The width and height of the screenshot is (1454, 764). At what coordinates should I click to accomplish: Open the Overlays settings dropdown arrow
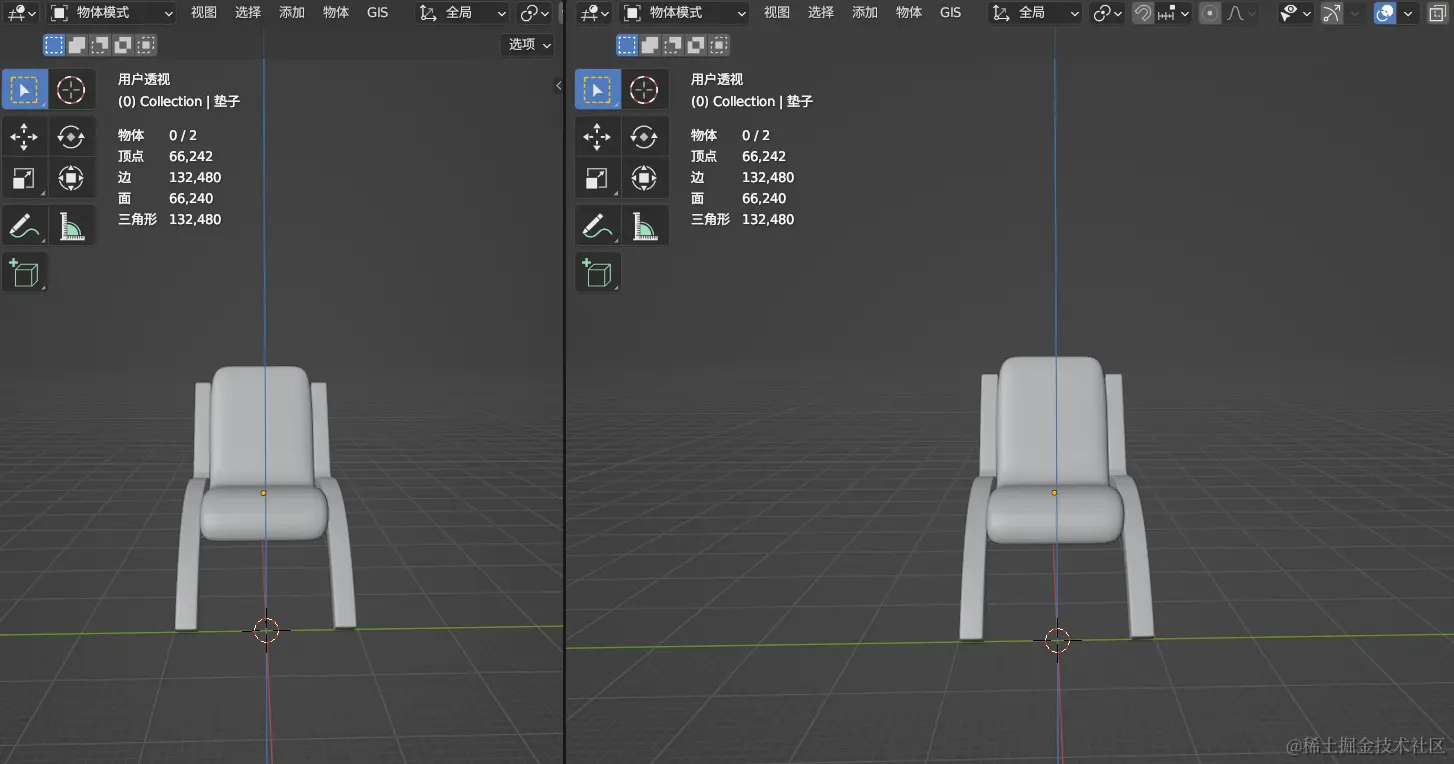tap(1408, 13)
